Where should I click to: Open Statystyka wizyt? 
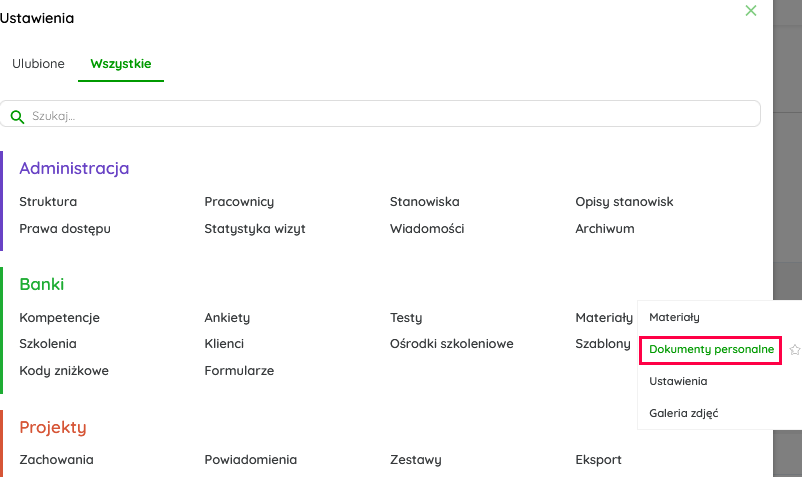click(255, 229)
